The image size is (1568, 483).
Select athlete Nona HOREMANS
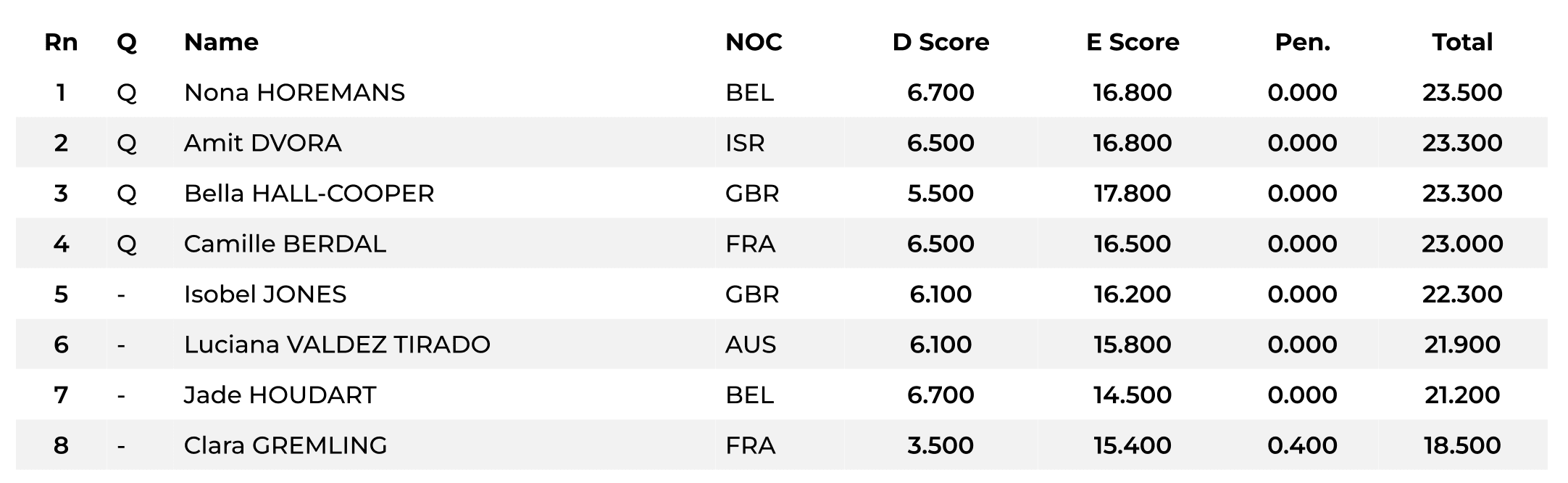pos(294,93)
